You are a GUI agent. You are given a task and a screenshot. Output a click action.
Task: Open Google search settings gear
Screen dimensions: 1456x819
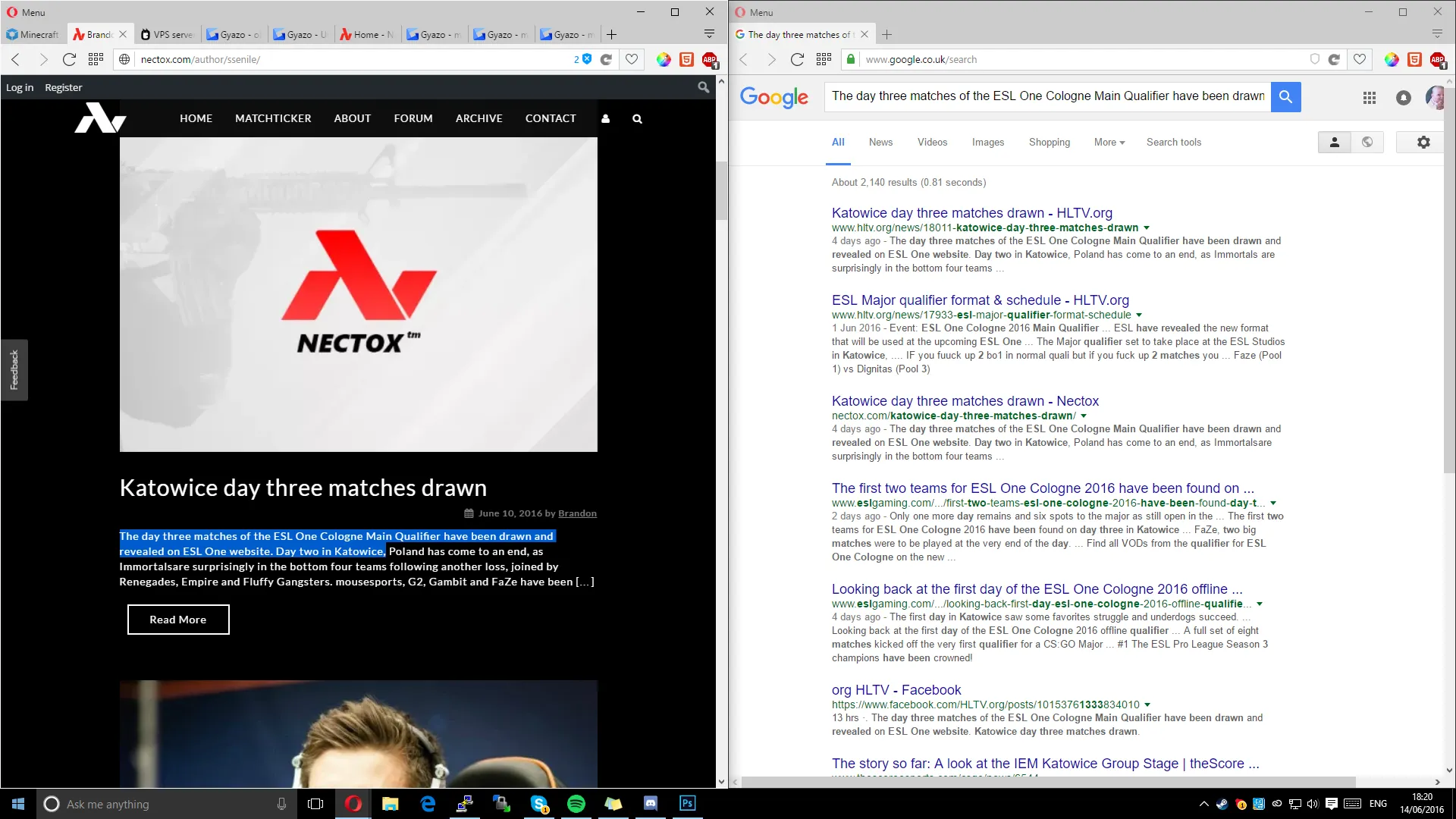pyautogui.click(x=1423, y=142)
